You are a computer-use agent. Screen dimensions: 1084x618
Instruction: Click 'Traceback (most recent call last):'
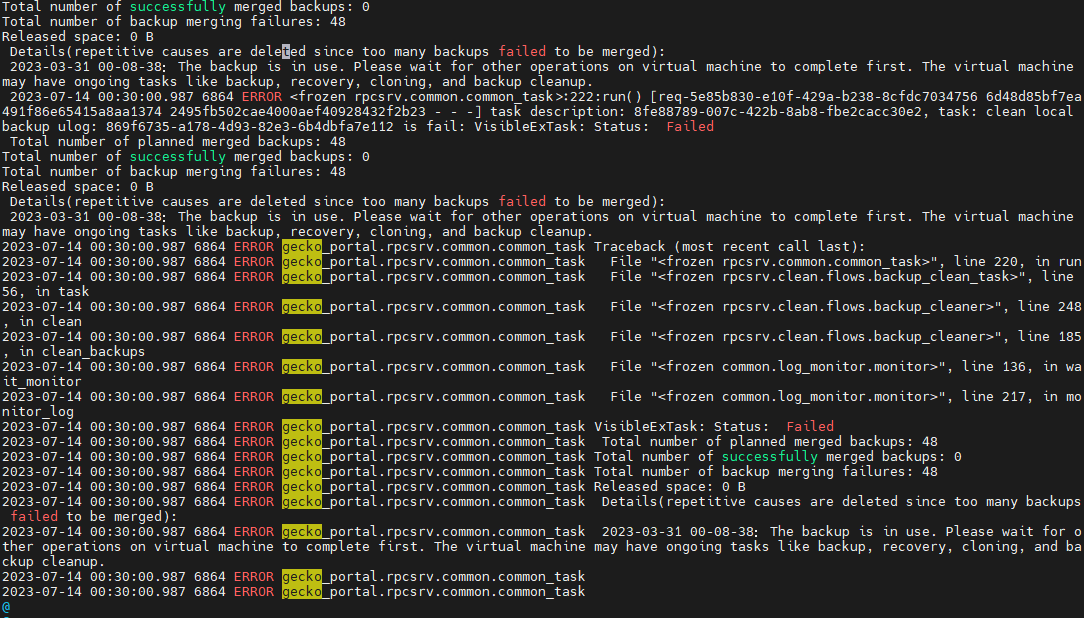(729, 247)
